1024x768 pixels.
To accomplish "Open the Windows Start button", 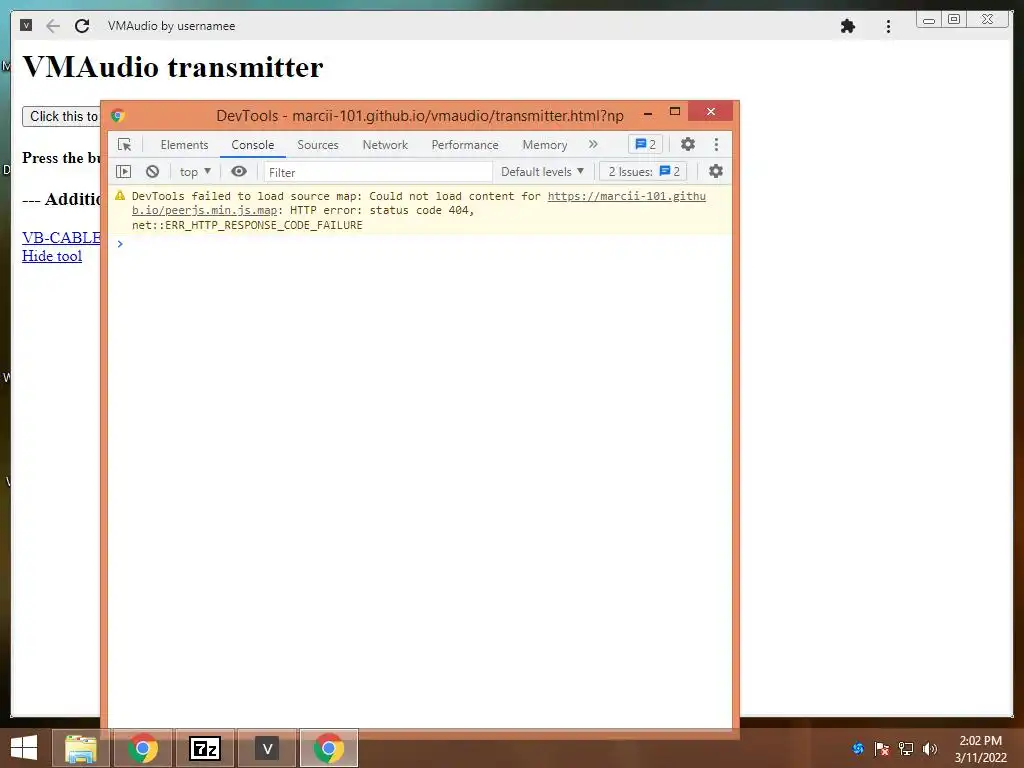I will [24, 747].
